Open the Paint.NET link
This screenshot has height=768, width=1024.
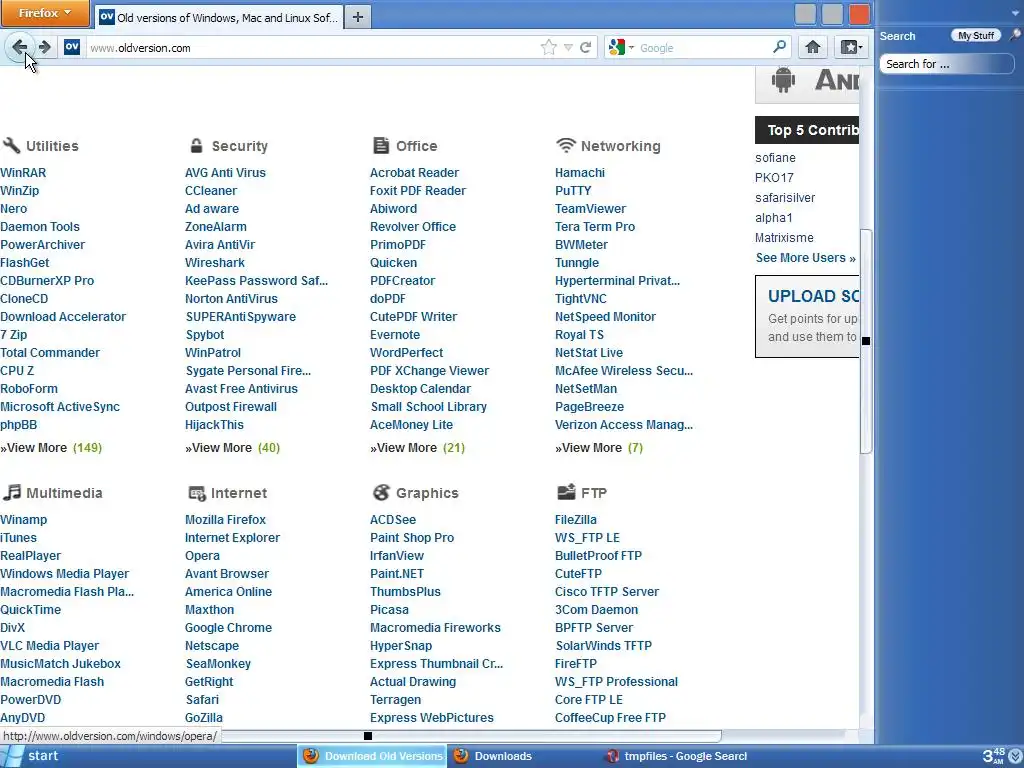396,574
